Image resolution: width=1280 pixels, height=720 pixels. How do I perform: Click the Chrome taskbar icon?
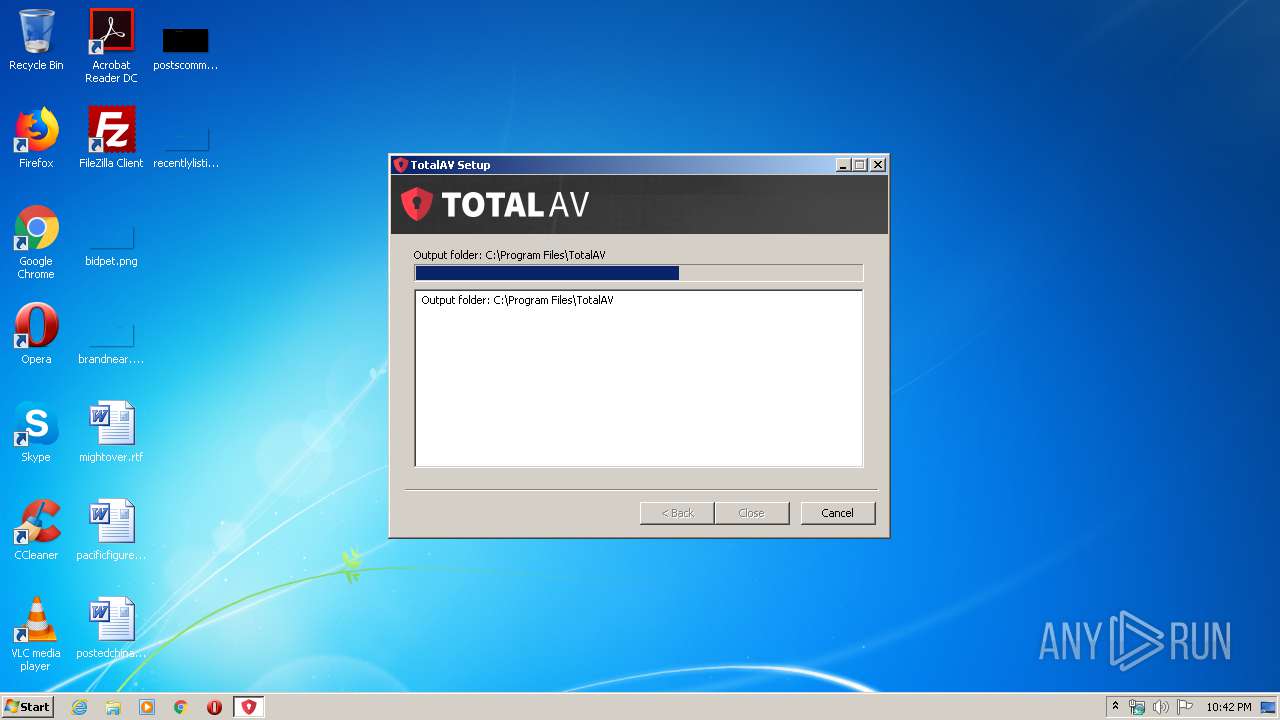click(x=181, y=707)
